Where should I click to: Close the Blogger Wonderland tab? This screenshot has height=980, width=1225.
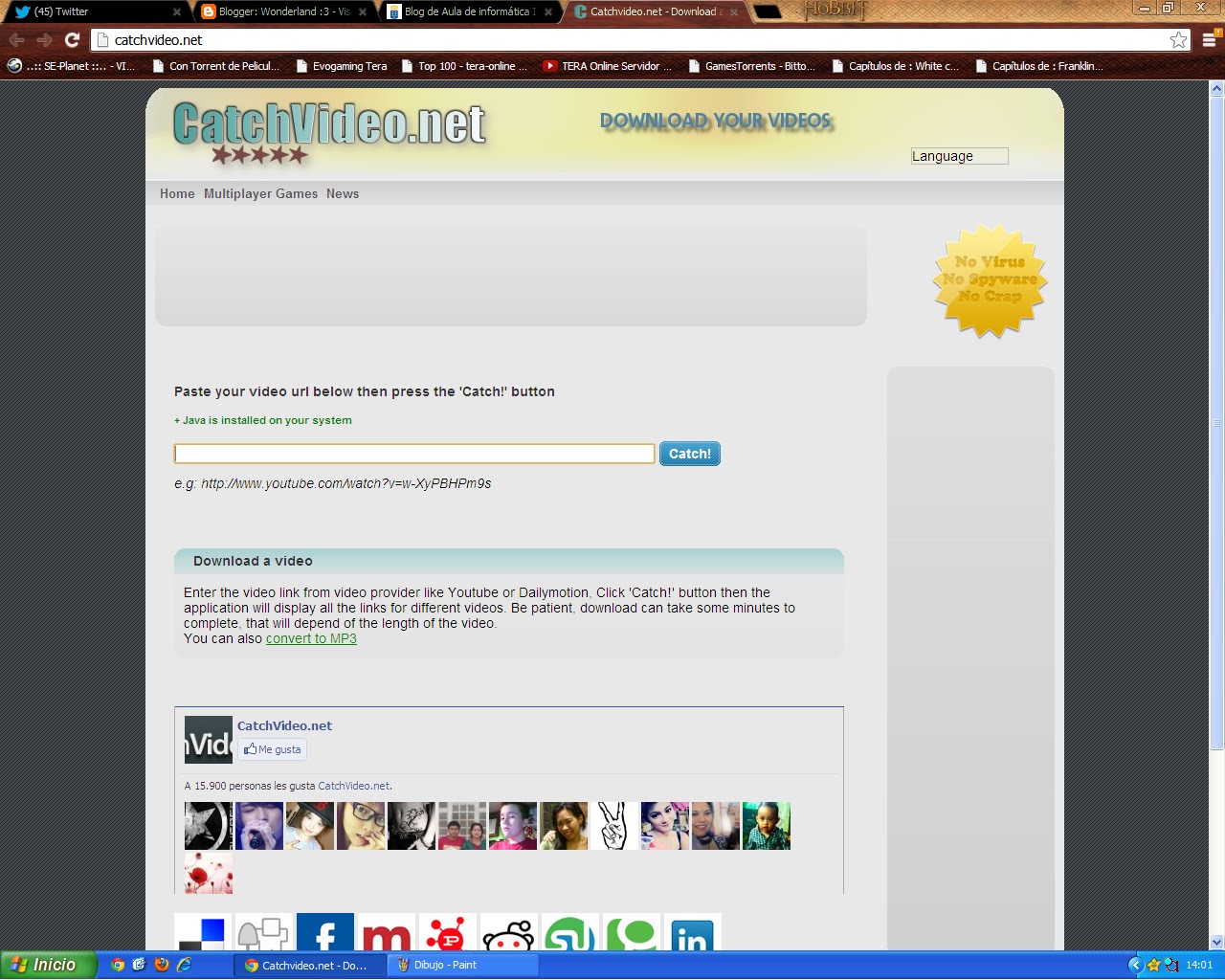tap(363, 11)
